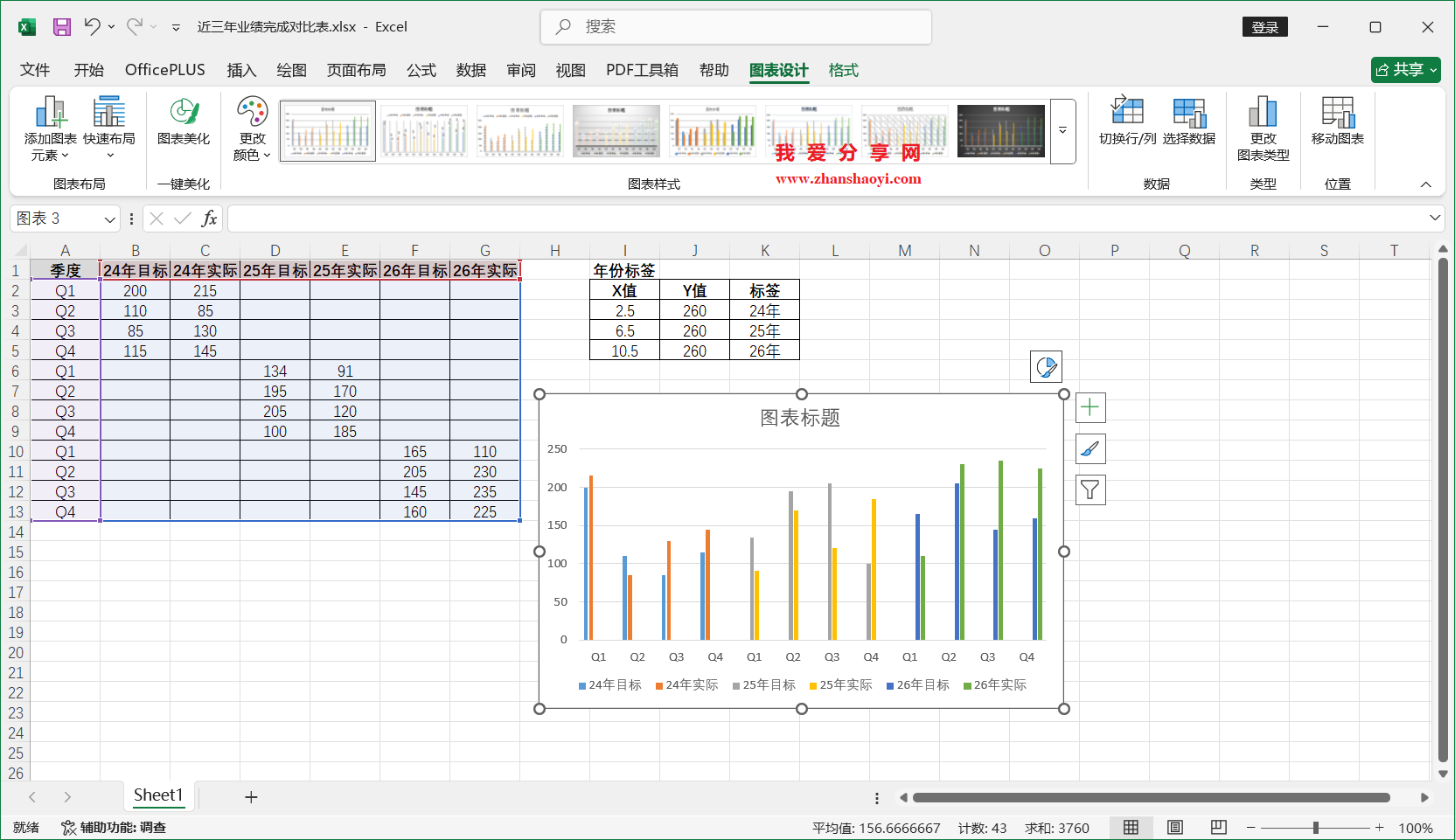This screenshot has width=1455, height=840.
Task: Click the Excel app icon in the title bar
Action: (27, 27)
